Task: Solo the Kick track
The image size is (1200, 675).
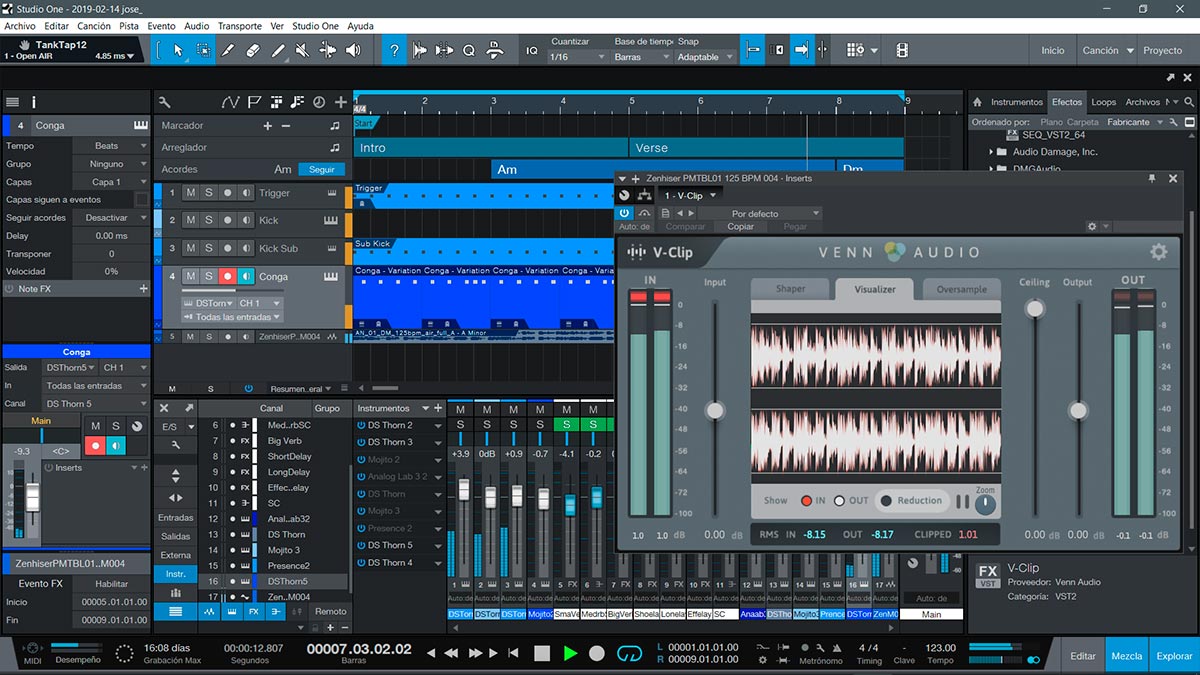Action: coord(209,220)
